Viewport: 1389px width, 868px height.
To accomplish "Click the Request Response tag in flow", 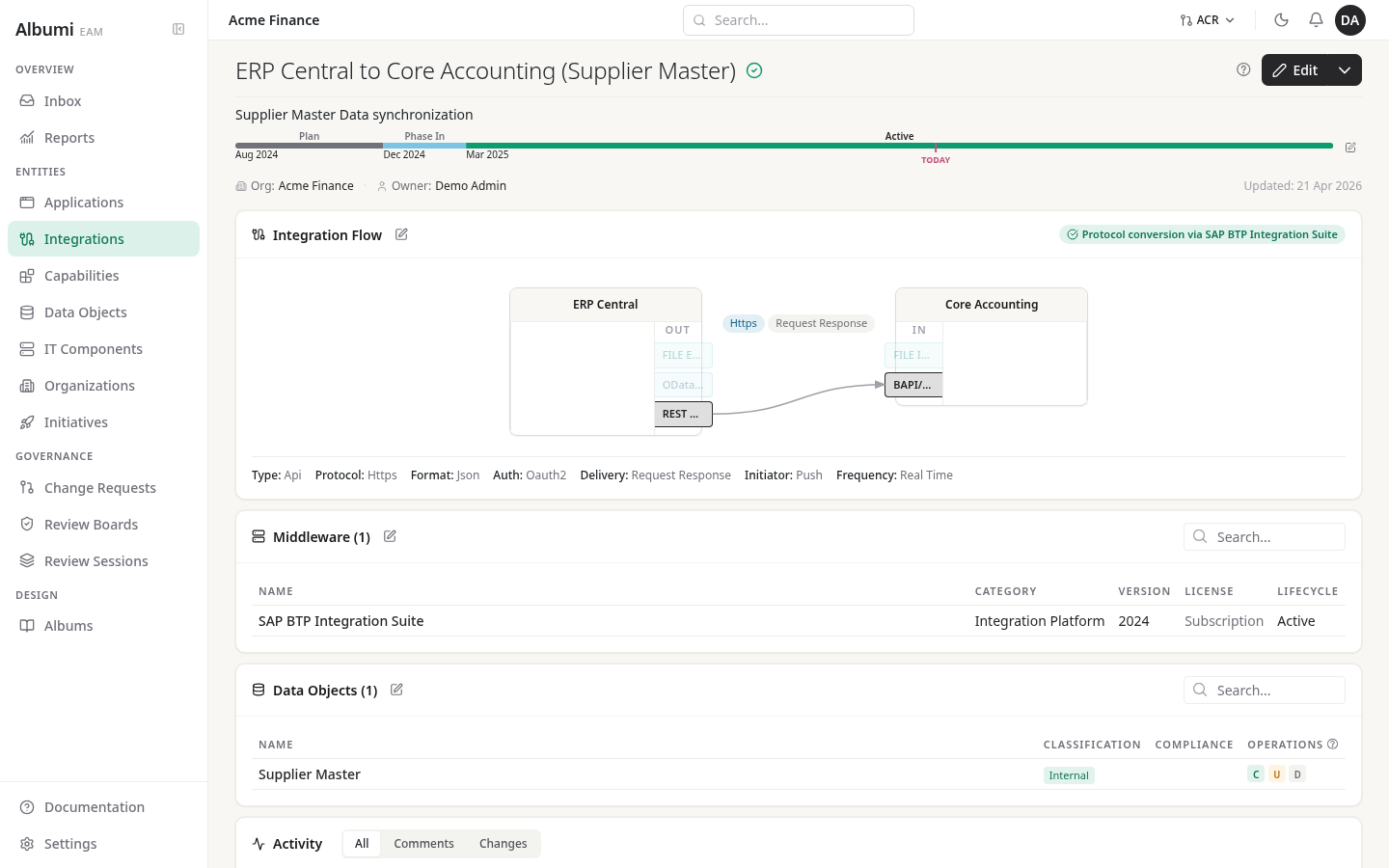I will tap(822, 323).
